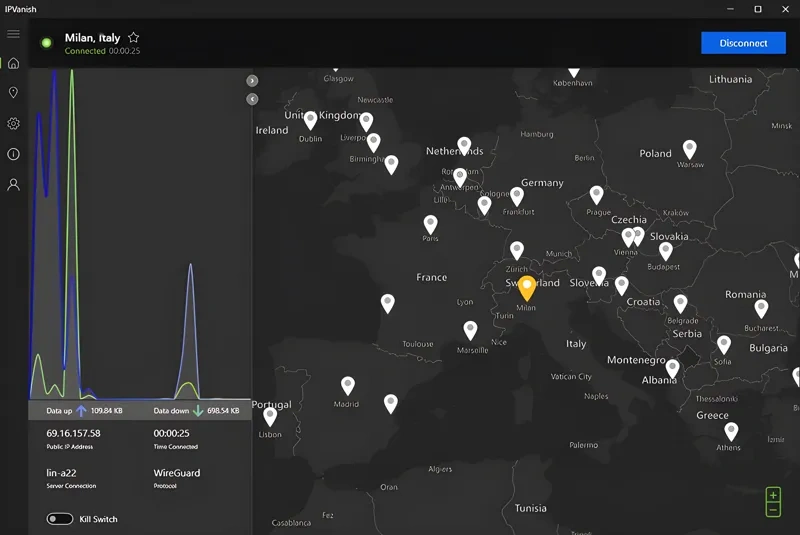Toggle the Kill Switch

click(60, 519)
